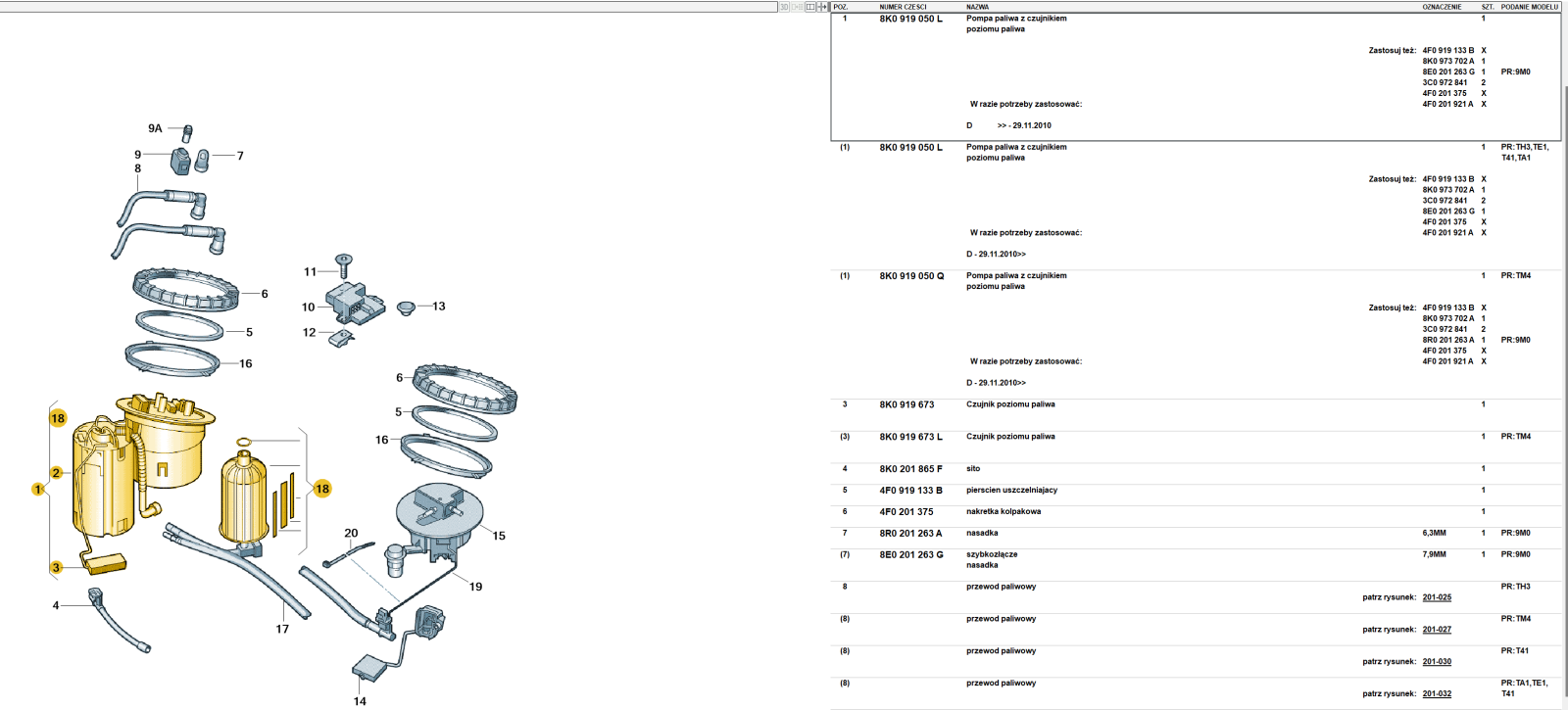Select callout 10 by the control unit
This screenshot has height=710, width=1568.
click(x=308, y=308)
